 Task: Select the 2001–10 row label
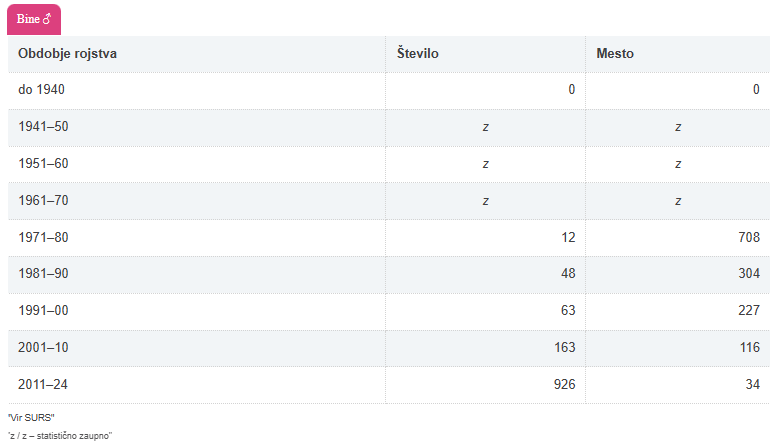[x=43, y=347]
